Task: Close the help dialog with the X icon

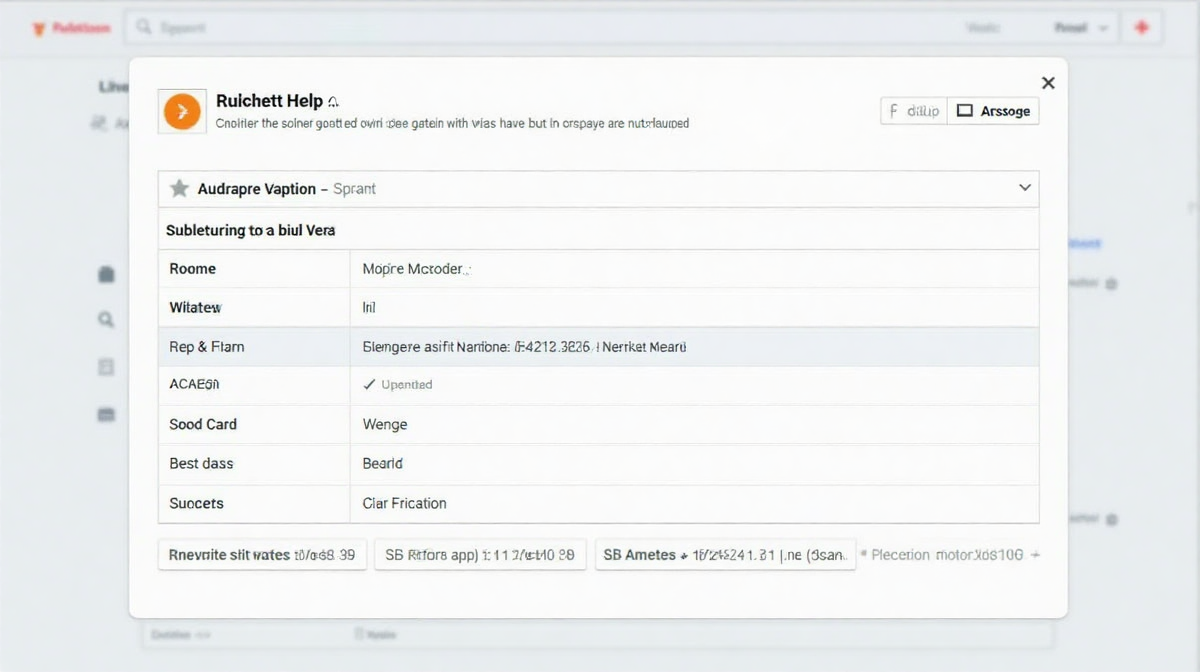Action: point(1047,83)
